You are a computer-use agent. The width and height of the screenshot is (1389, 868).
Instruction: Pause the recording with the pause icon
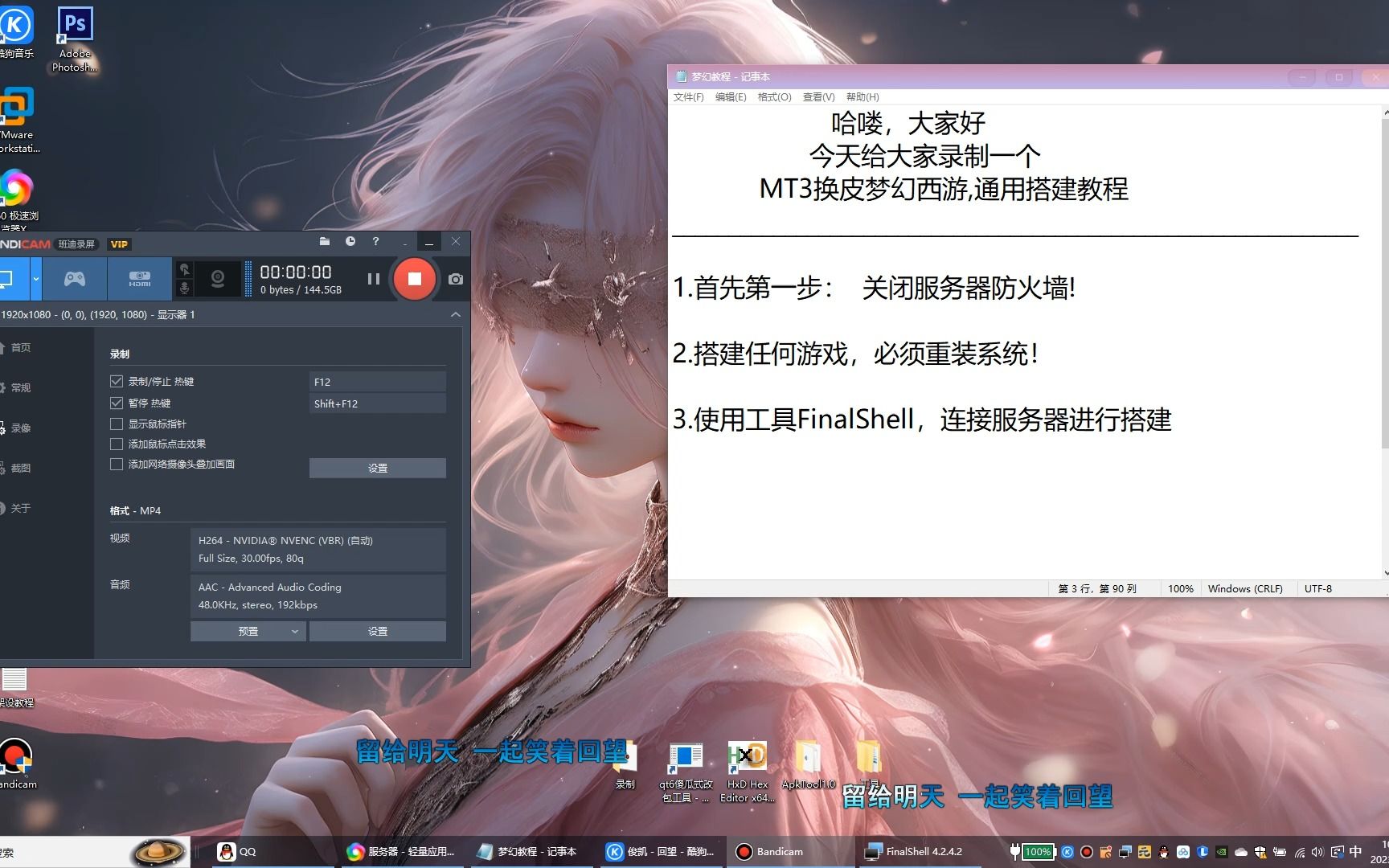373,279
